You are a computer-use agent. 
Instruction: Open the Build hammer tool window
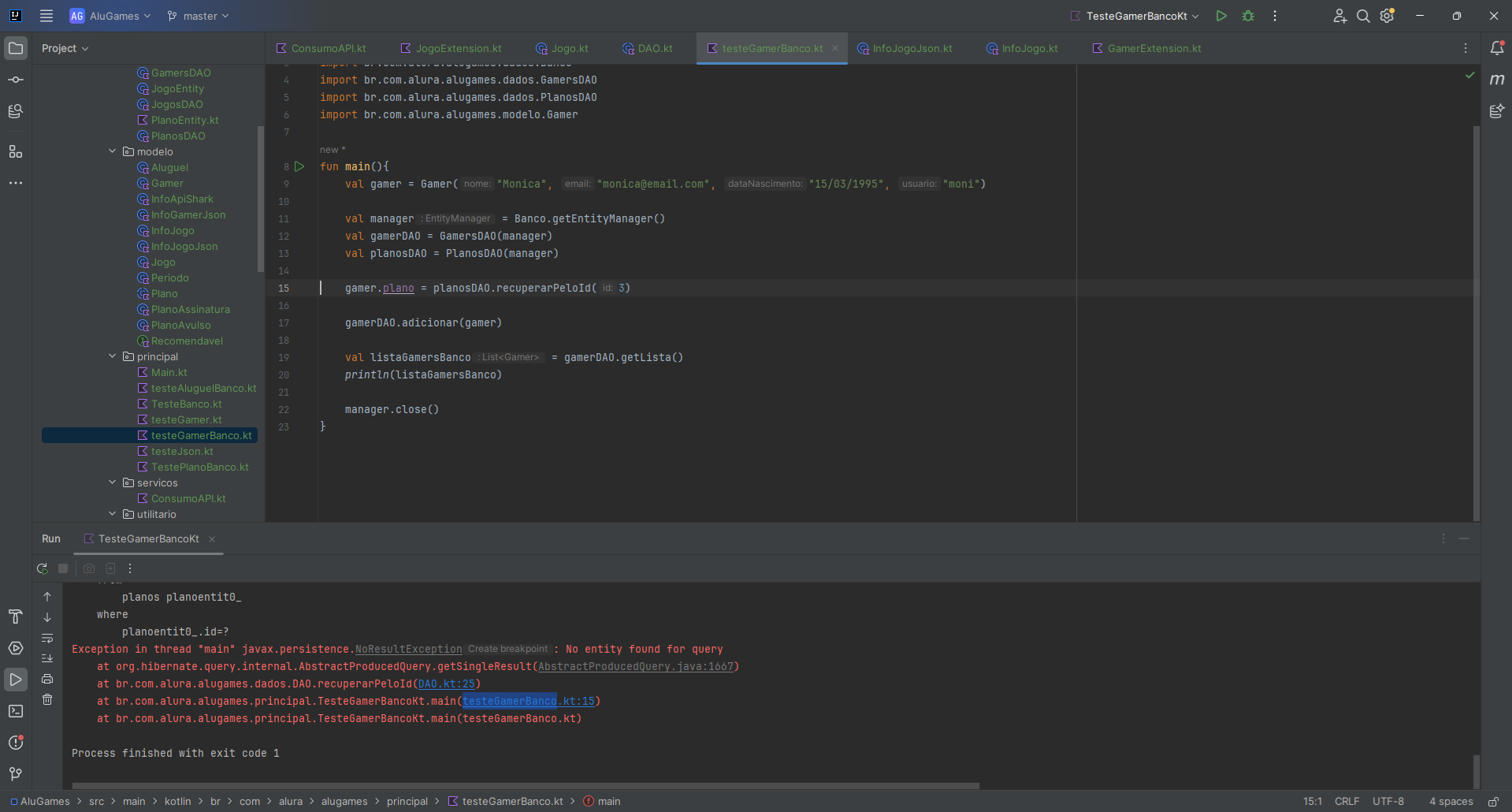[16, 616]
